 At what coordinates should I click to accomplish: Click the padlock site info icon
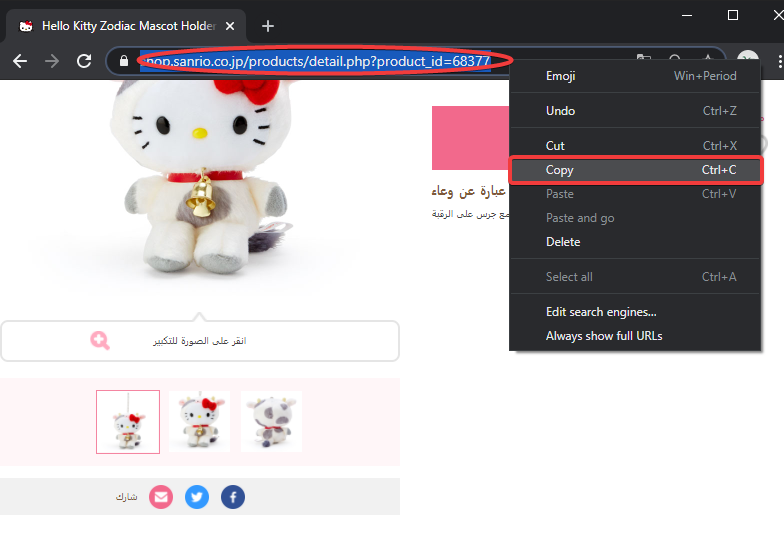click(124, 61)
